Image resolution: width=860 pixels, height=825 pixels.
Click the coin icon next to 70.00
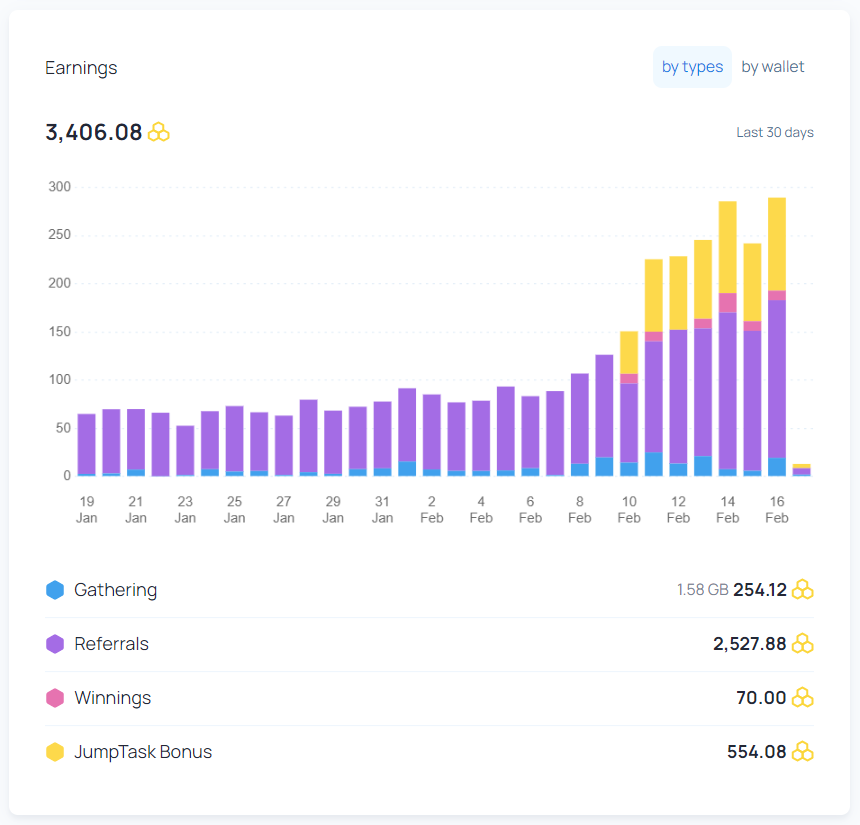click(803, 698)
